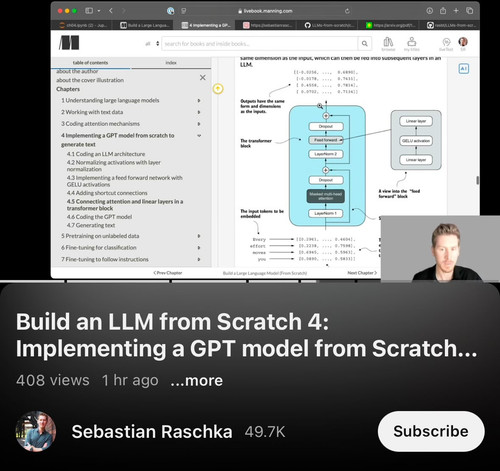Click the yellow scroll-to-top arrow icon
This screenshot has width=500, height=471.
click(218, 89)
